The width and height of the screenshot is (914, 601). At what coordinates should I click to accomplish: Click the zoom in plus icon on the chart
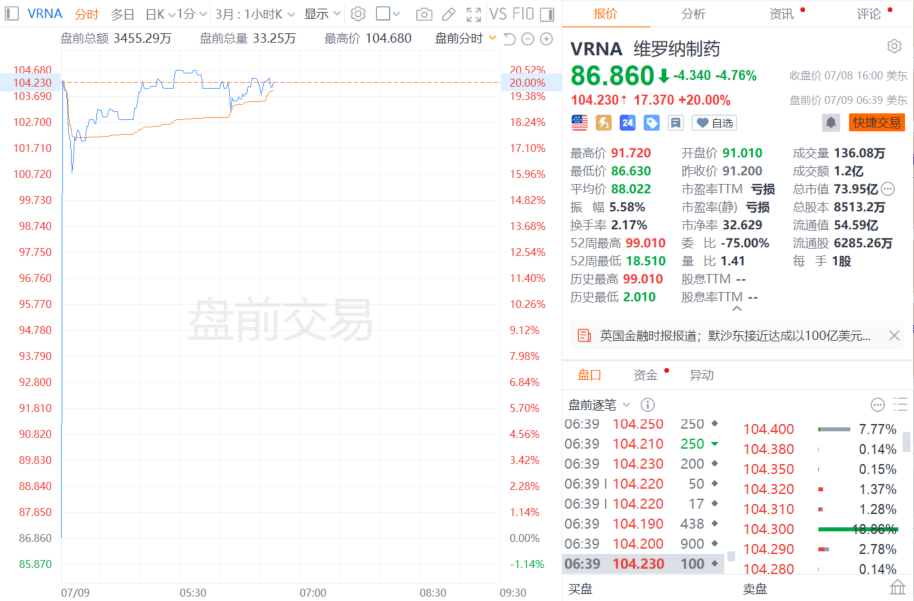(546, 38)
